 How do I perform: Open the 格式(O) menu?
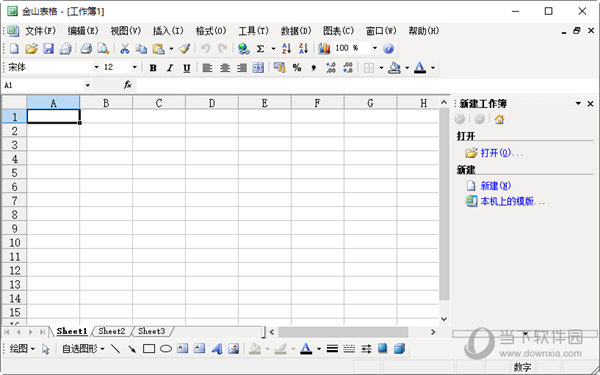pos(211,31)
